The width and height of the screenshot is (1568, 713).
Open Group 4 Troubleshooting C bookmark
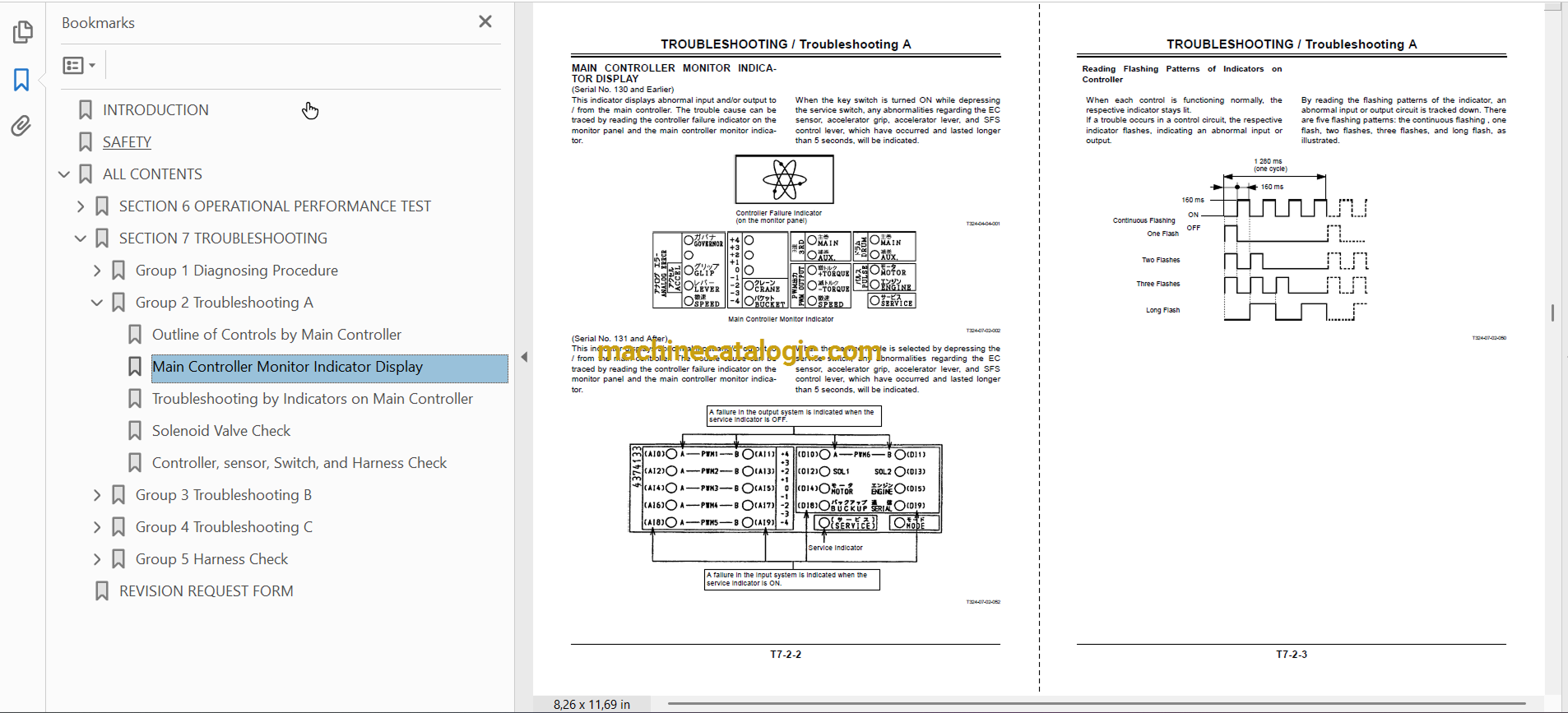click(x=224, y=526)
